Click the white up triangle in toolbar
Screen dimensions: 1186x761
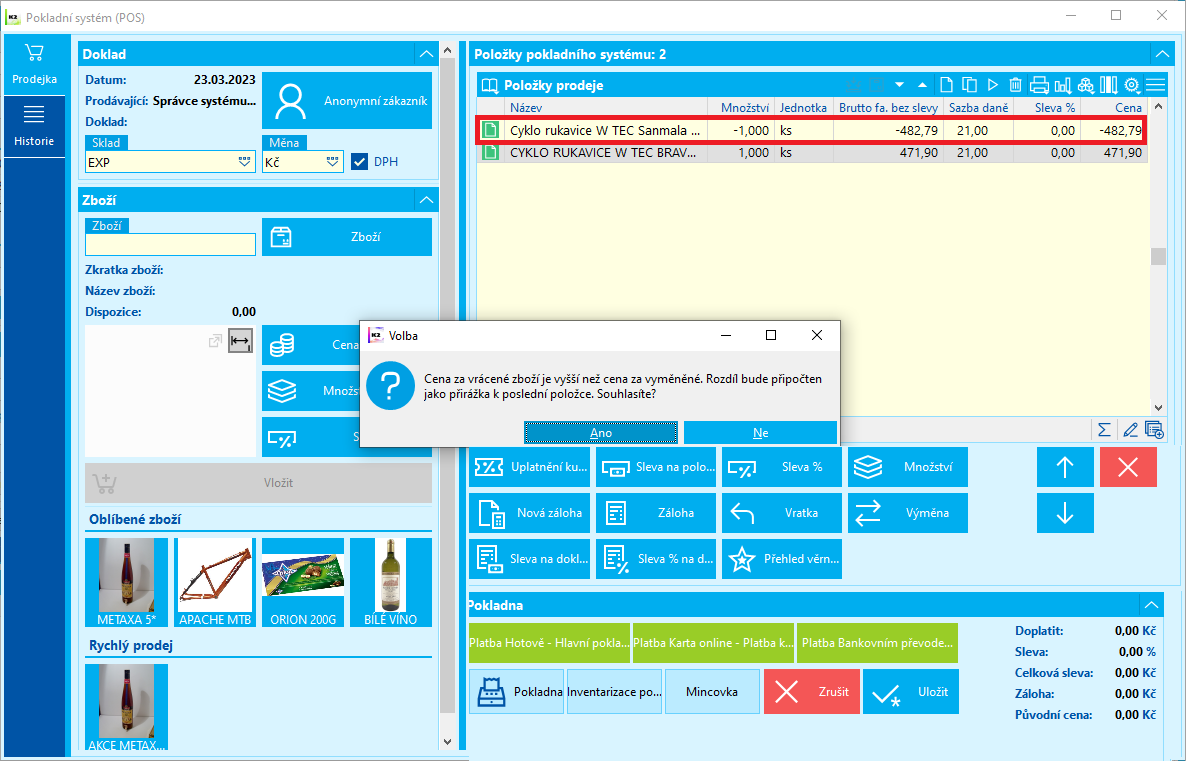922,85
